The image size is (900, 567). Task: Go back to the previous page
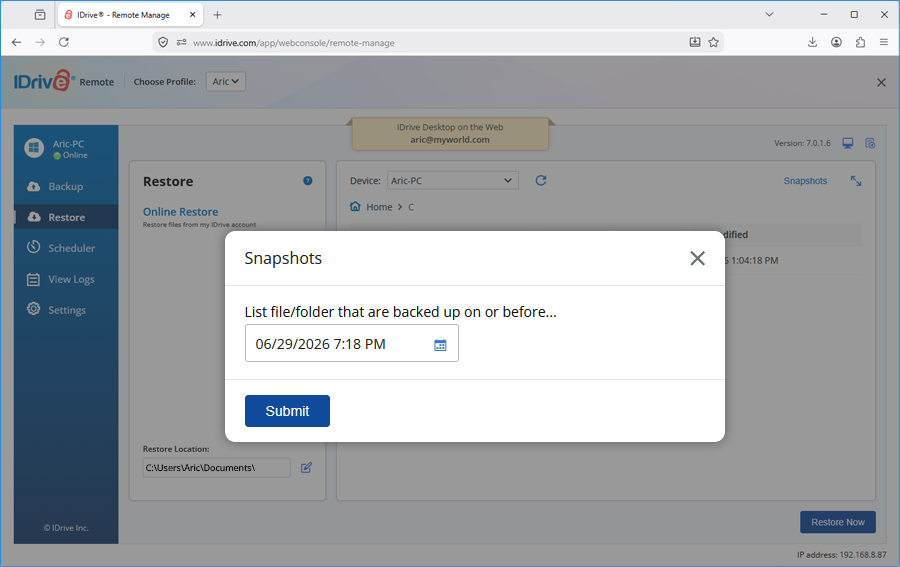(x=17, y=42)
